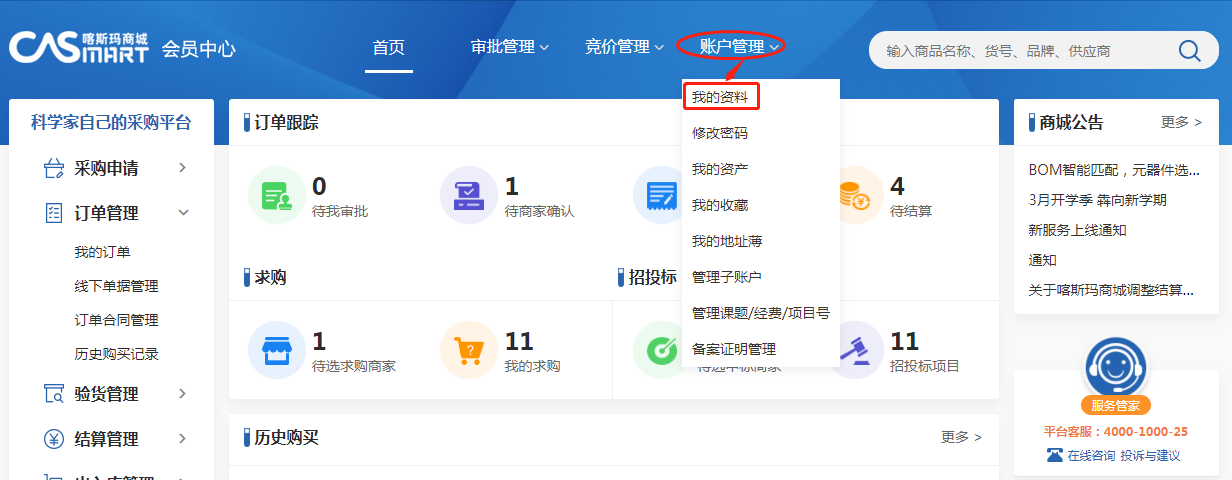The width and height of the screenshot is (1232, 480).
Task: Expand the 结算管理 sidebar section
Action: (115, 439)
